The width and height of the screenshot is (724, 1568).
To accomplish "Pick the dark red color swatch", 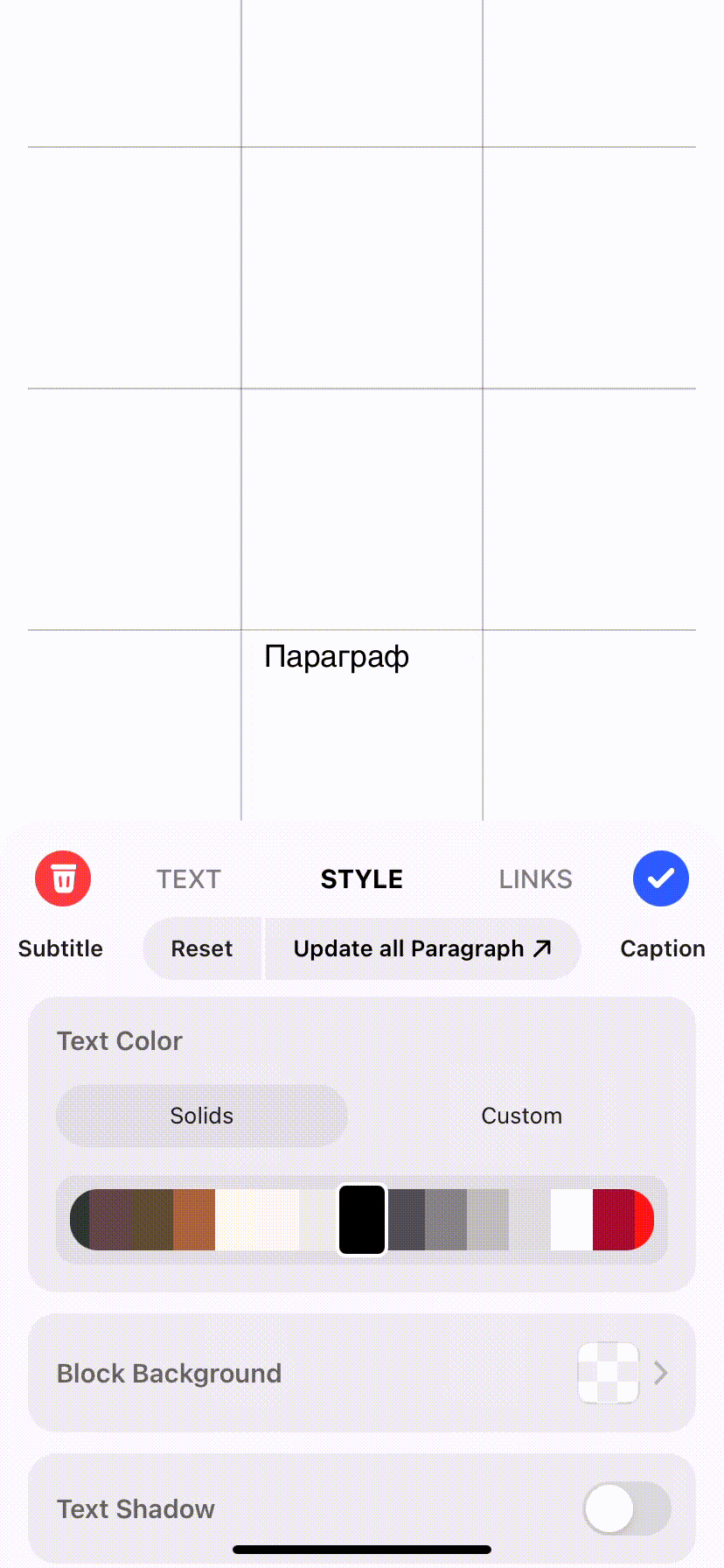I will 613,1220.
